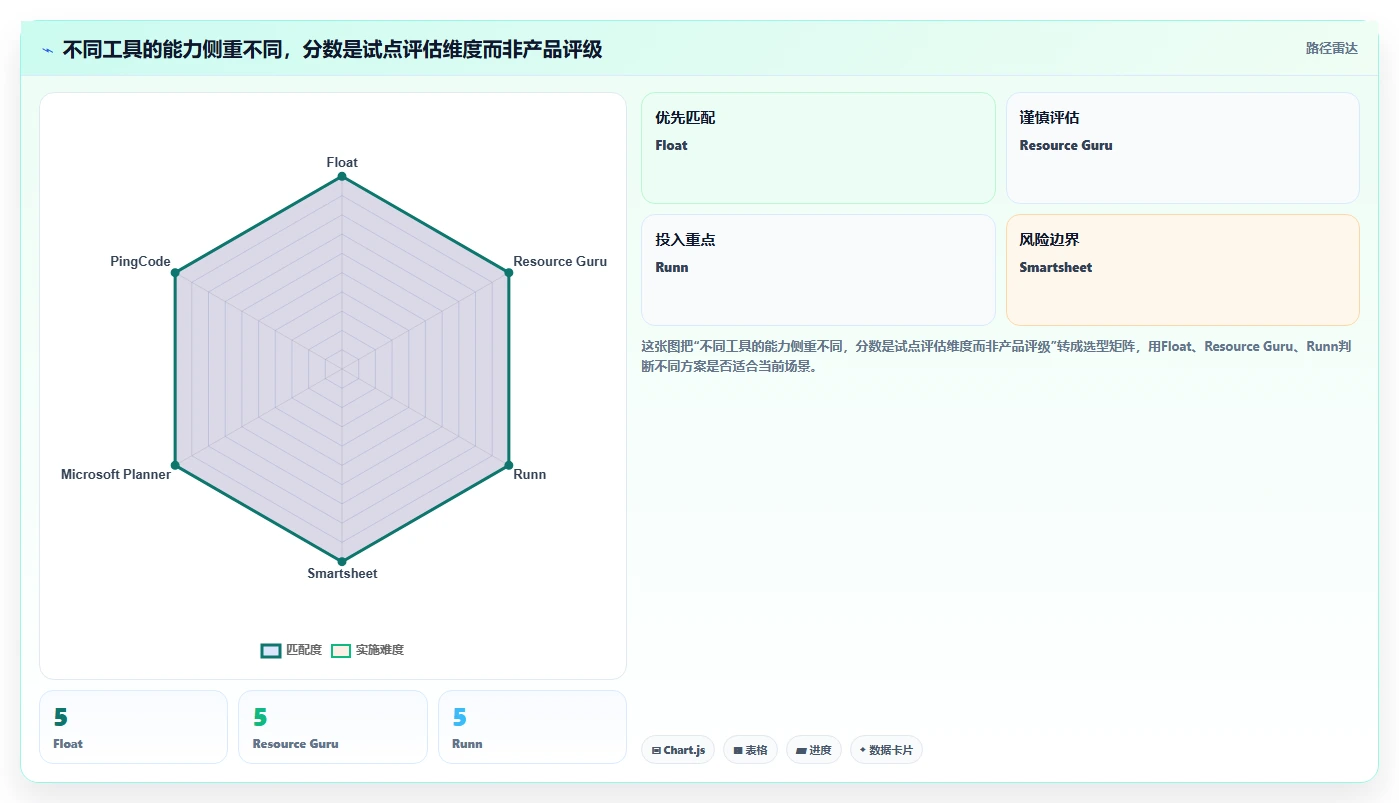Open the 风险边界 Smartsheet card
Screen dimensions: 1399x803
(1183, 270)
